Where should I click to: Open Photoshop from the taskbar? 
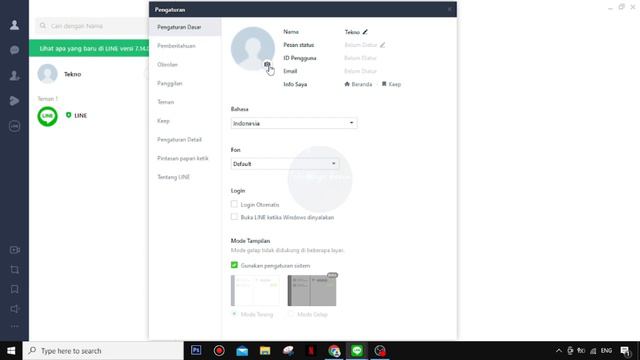pyautogui.click(x=196, y=351)
